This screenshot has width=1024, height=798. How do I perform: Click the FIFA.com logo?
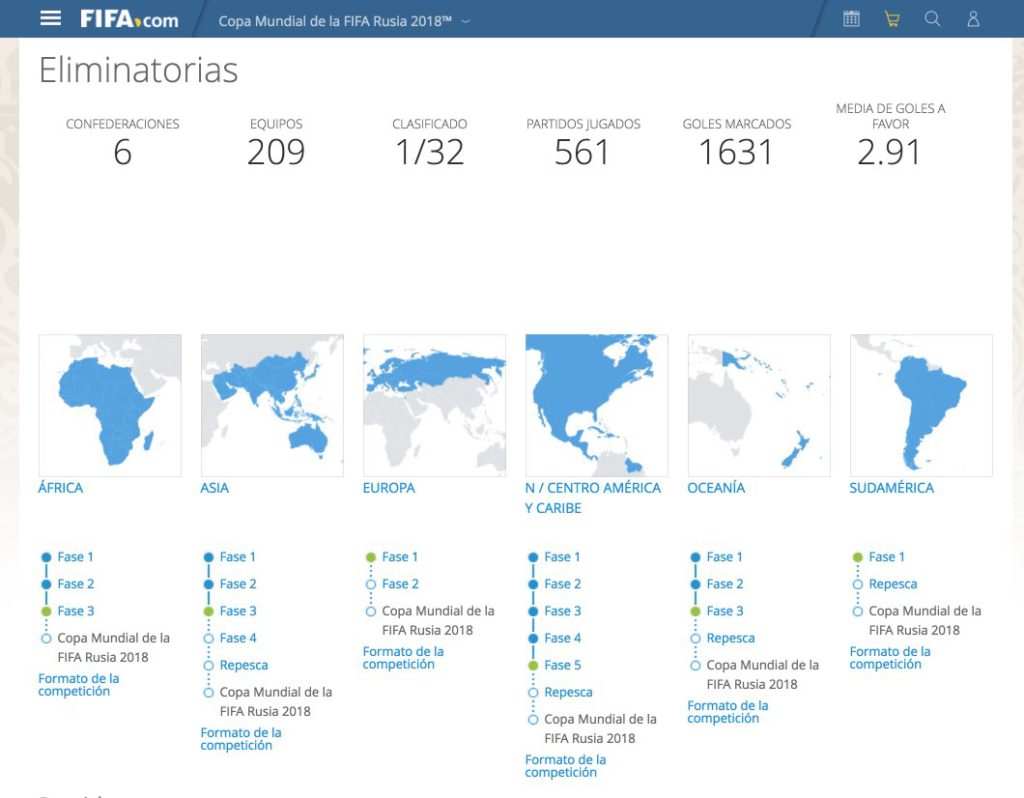click(129, 20)
